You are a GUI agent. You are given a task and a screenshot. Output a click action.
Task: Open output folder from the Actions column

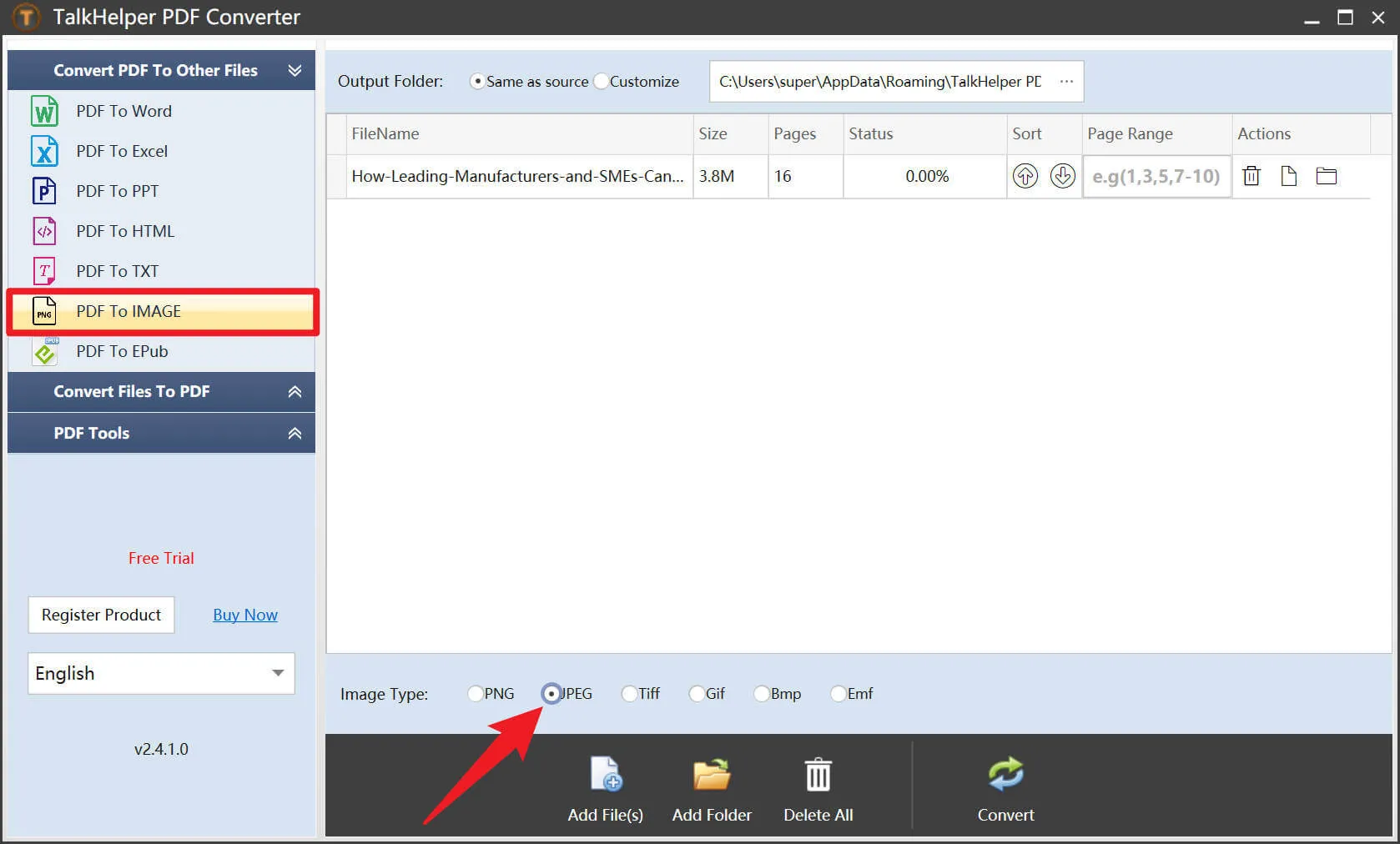[1326, 176]
